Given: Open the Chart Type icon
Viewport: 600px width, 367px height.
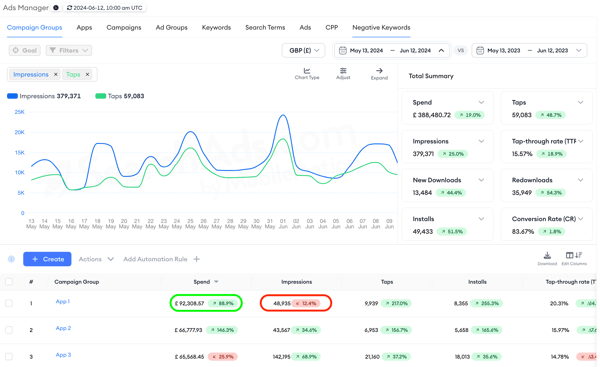Looking at the screenshot, I should (x=307, y=71).
